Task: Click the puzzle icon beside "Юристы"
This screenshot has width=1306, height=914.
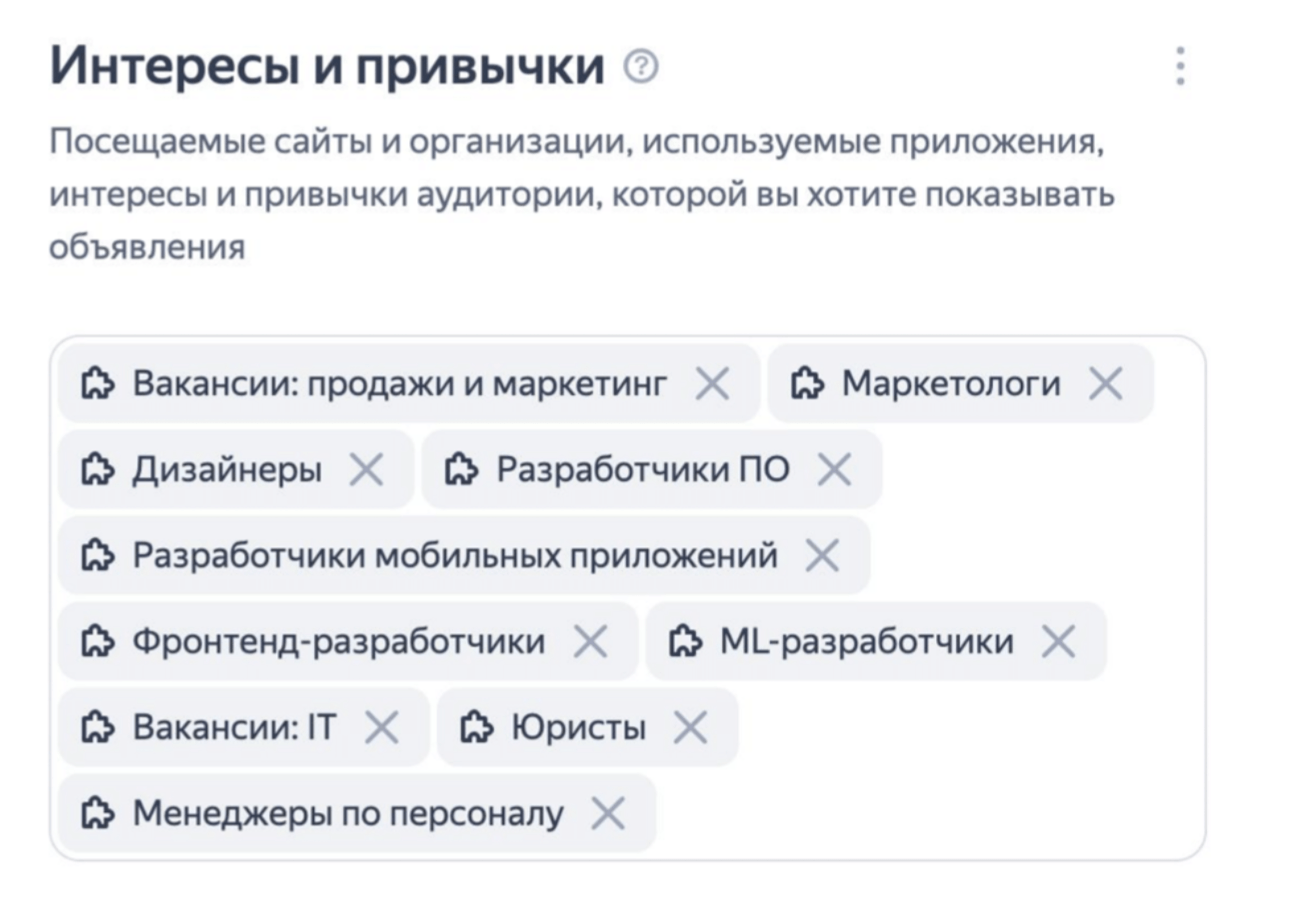Action: click(x=476, y=728)
